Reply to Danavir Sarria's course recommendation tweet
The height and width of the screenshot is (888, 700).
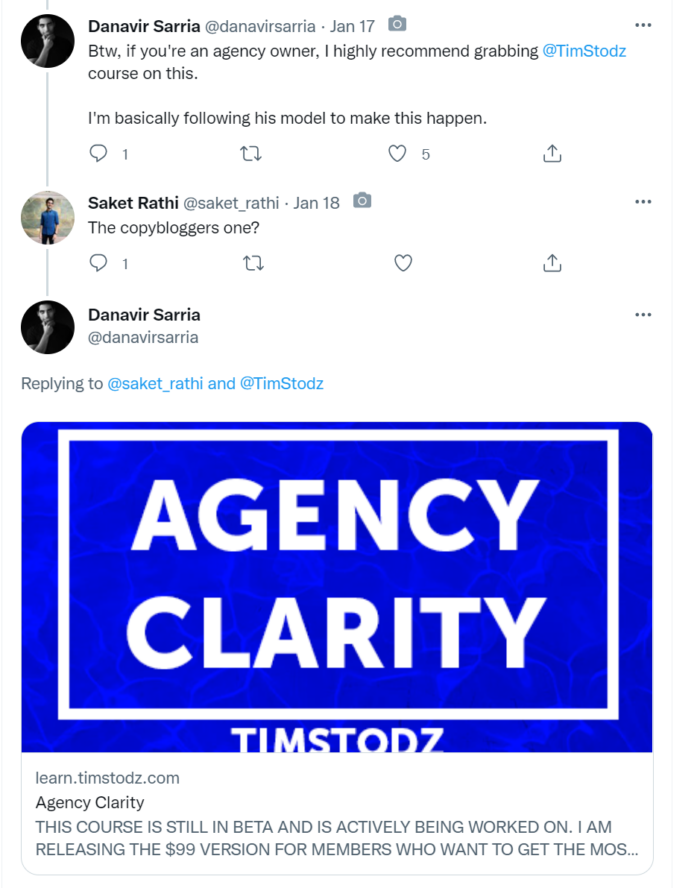pyautogui.click(x=99, y=154)
